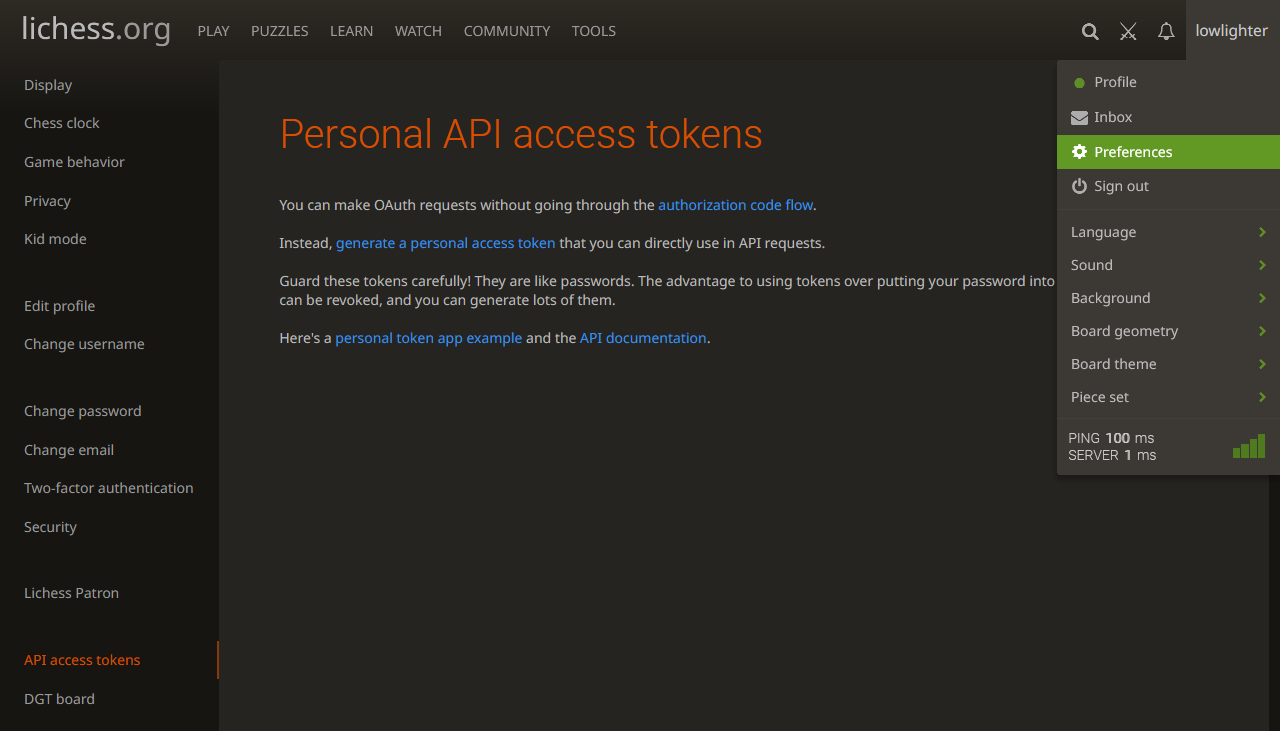1280x731 pixels.
Task: Click the lowlighter username button
Action: tap(1231, 31)
